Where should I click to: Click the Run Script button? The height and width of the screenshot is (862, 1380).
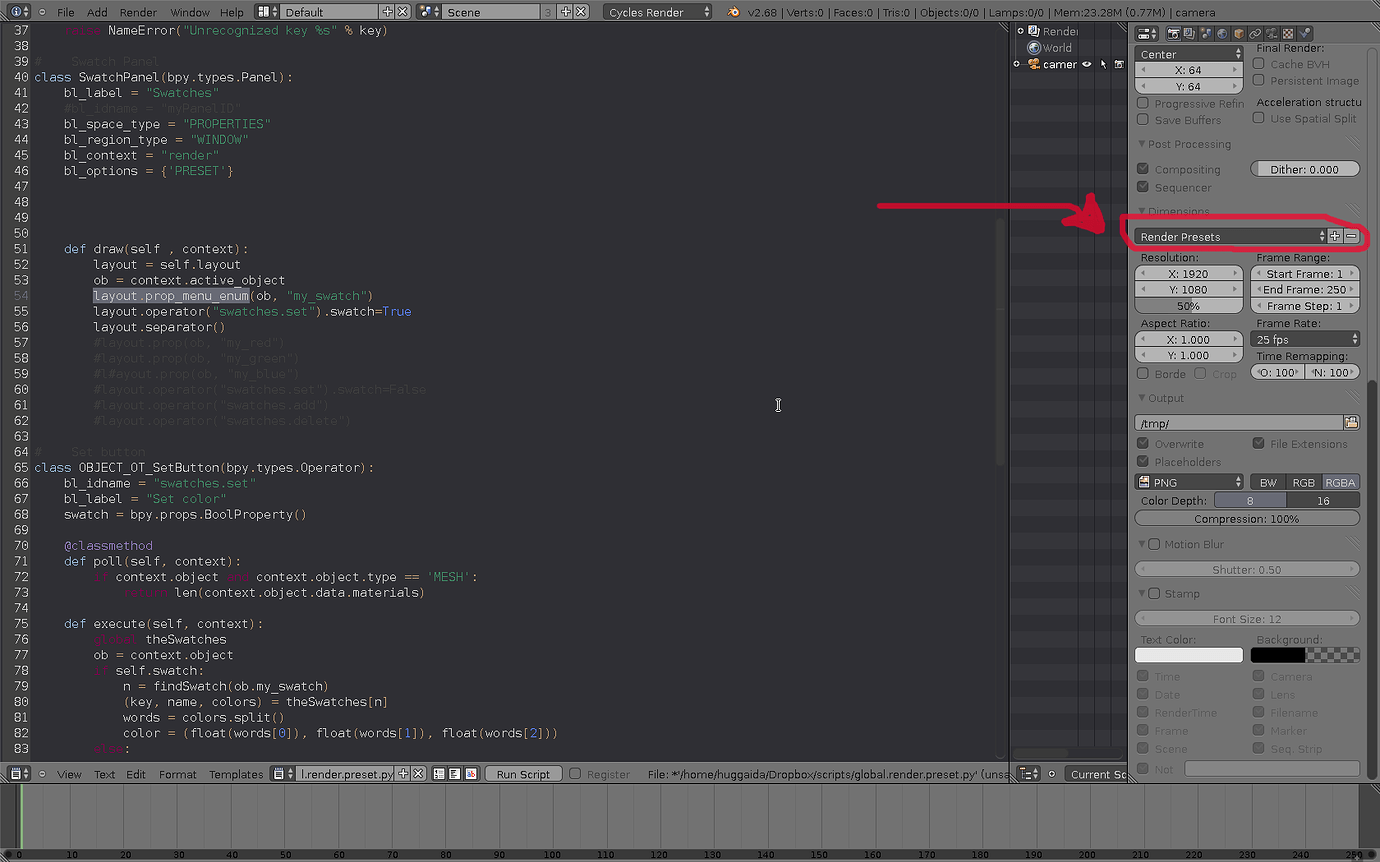pos(523,774)
